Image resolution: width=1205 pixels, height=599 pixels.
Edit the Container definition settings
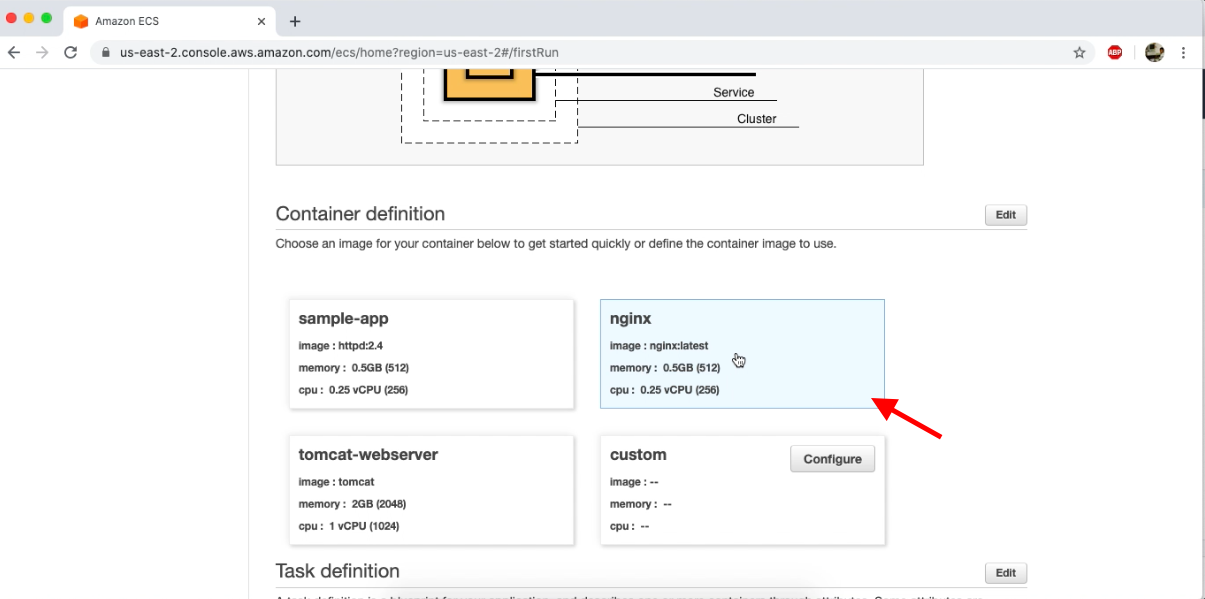click(1005, 214)
